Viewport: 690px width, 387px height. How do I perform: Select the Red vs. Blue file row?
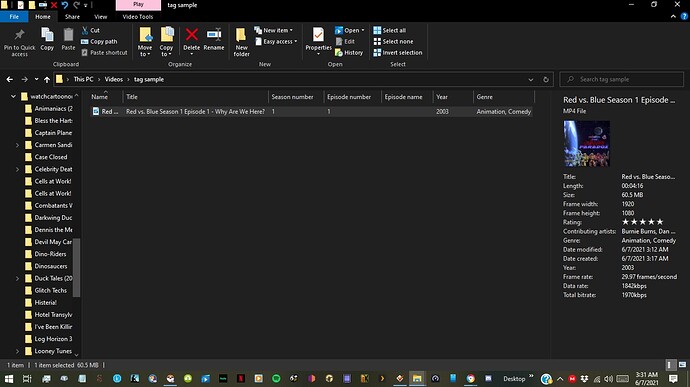coord(311,112)
